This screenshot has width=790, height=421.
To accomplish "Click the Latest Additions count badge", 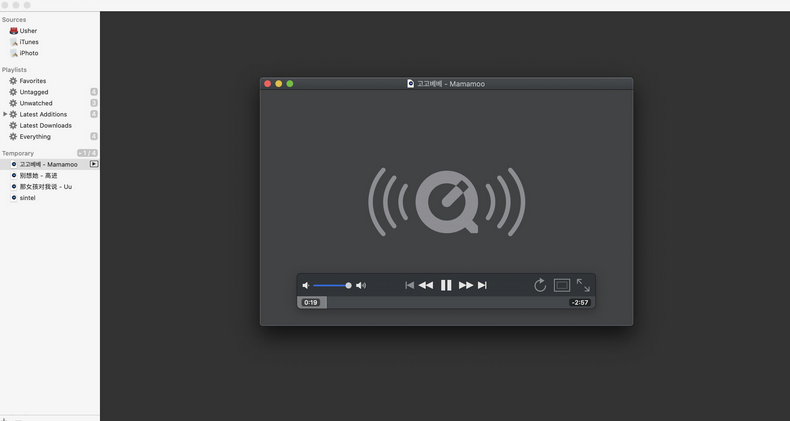I will [x=94, y=114].
